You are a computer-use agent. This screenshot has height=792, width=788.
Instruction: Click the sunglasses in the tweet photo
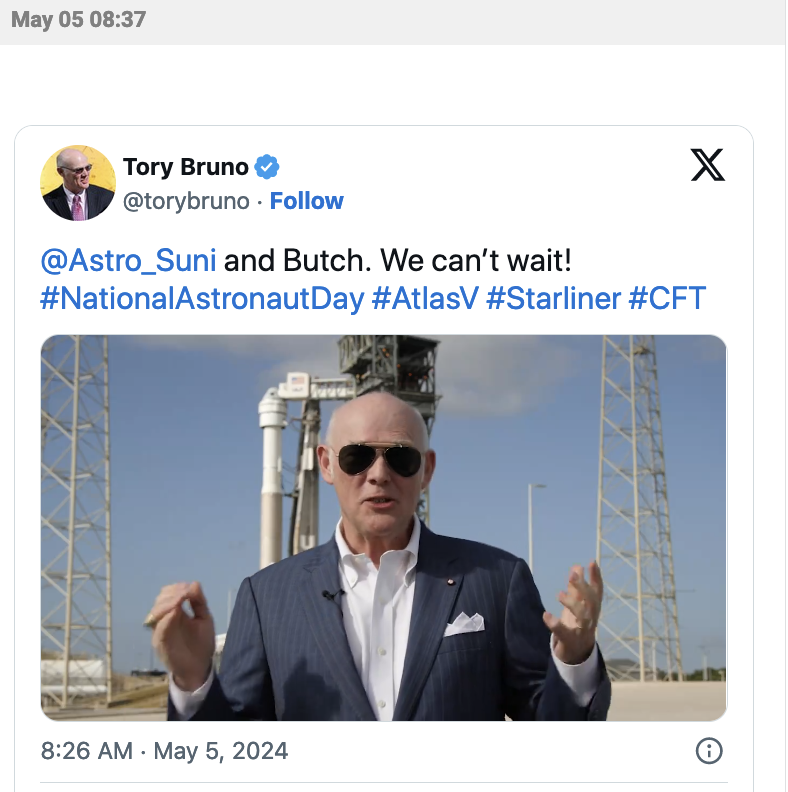(378, 459)
